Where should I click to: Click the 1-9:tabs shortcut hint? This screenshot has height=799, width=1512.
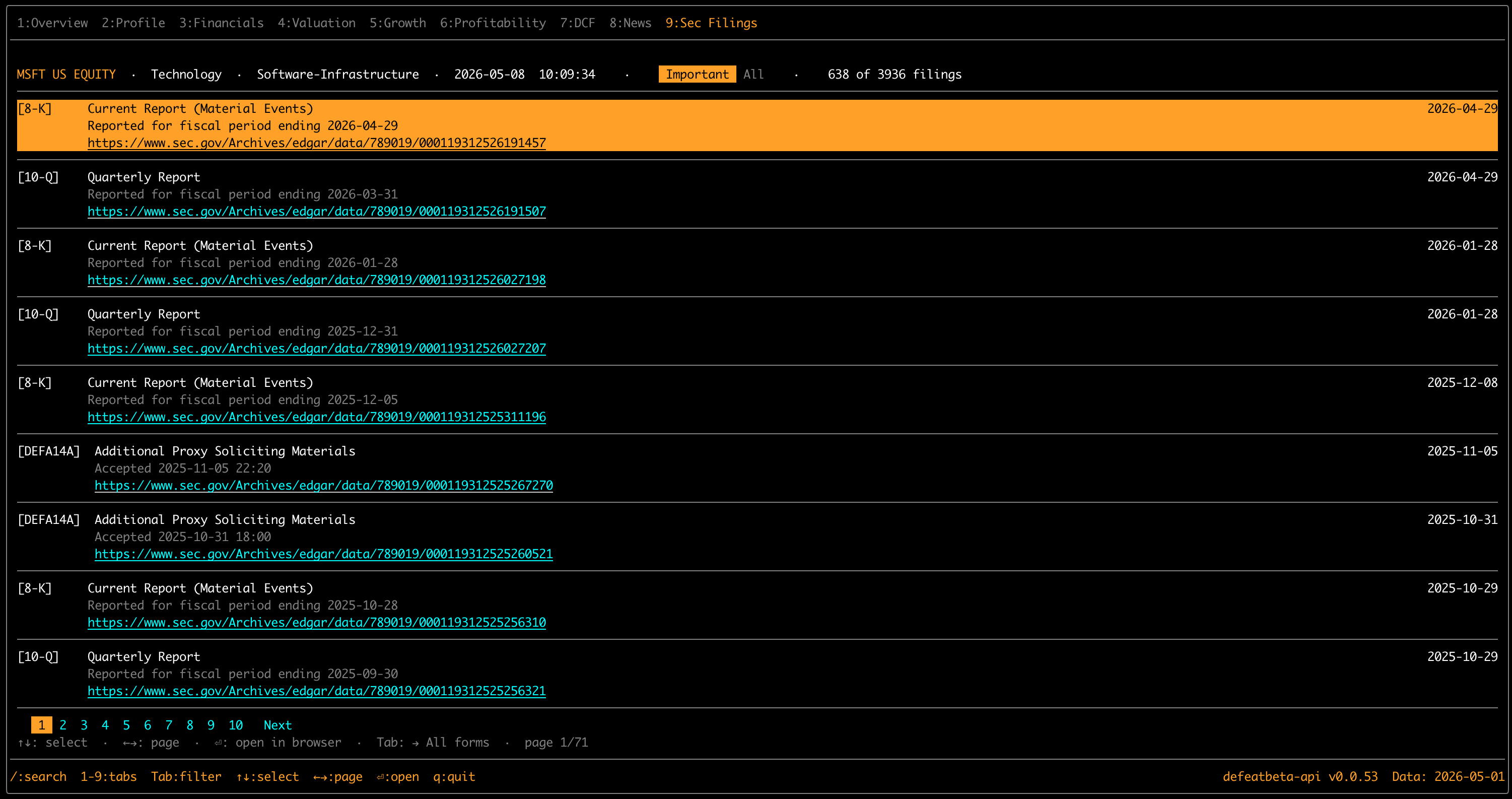[109, 777]
